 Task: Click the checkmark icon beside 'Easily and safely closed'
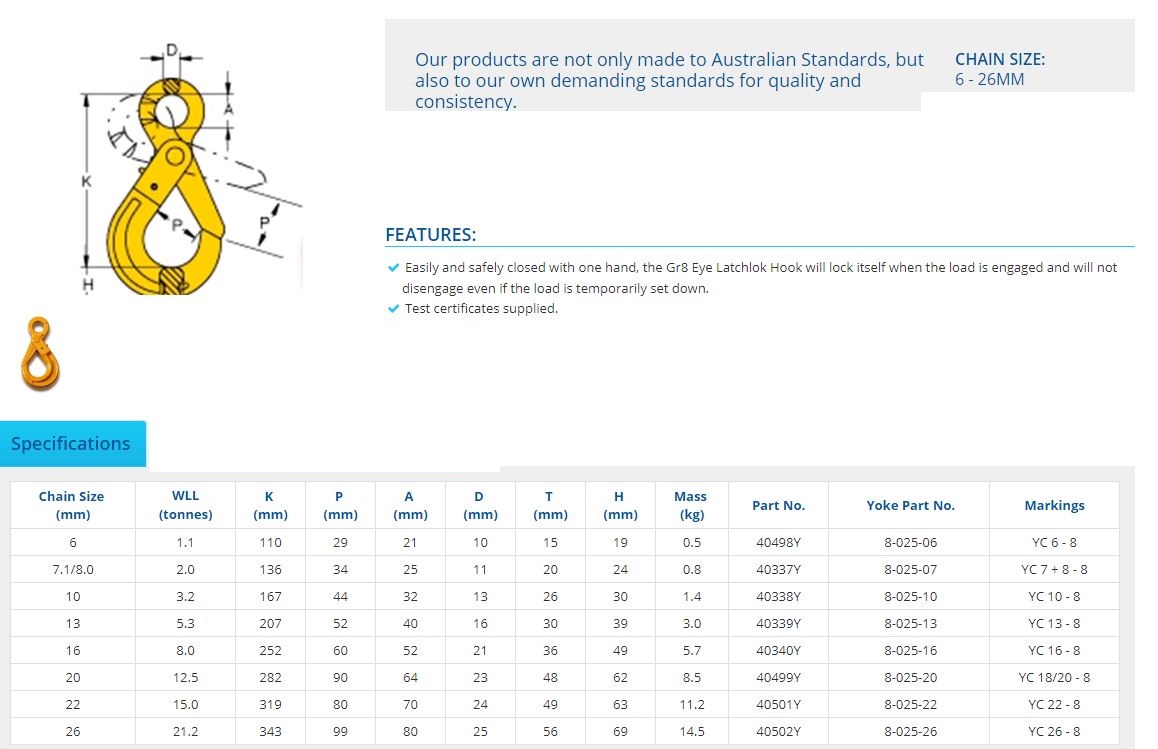pos(393,267)
